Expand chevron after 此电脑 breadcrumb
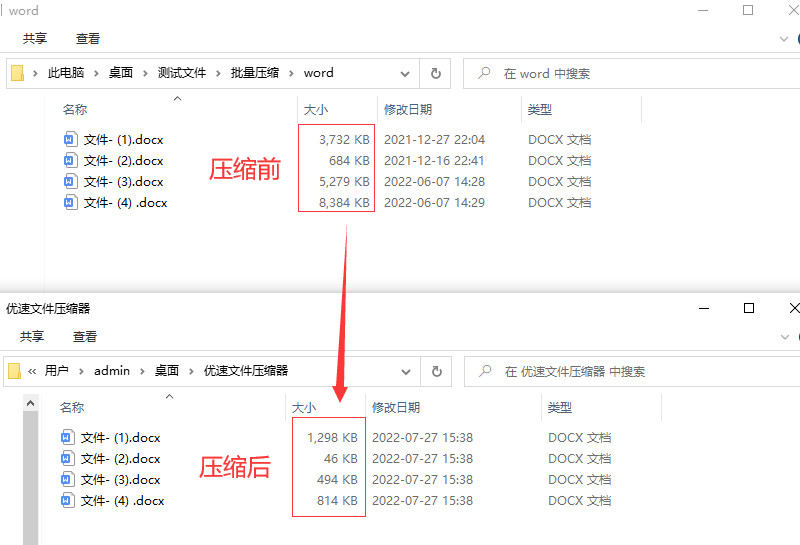Viewport: 800px width, 545px height. tap(96, 73)
